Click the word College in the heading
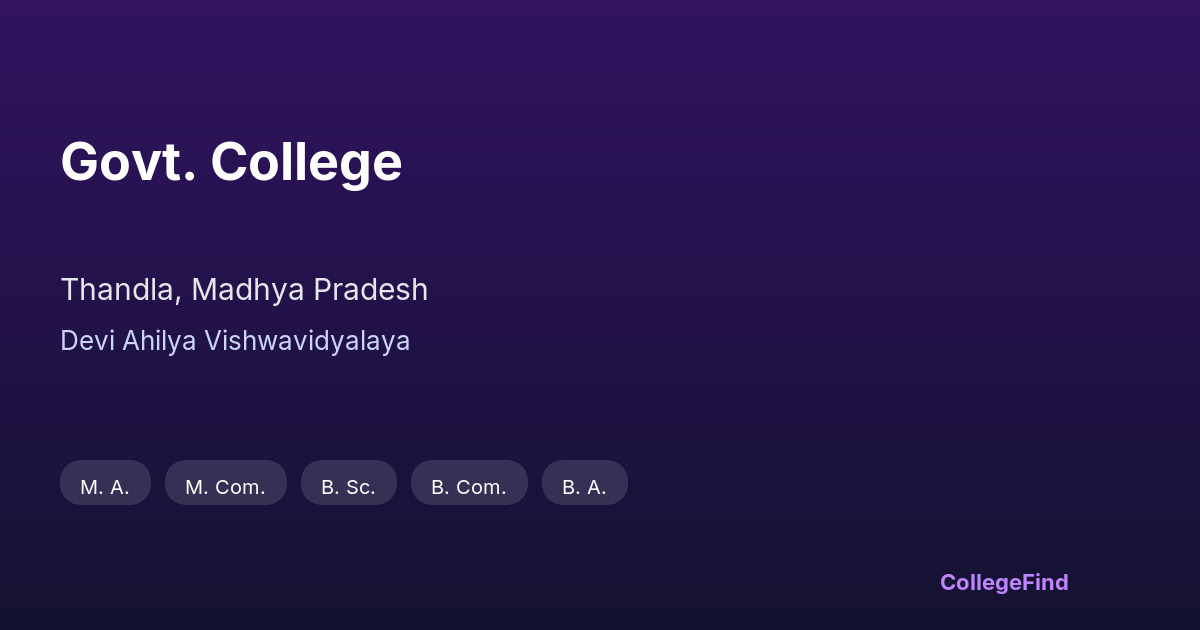The height and width of the screenshot is (630, 1200). coord(306,162)
